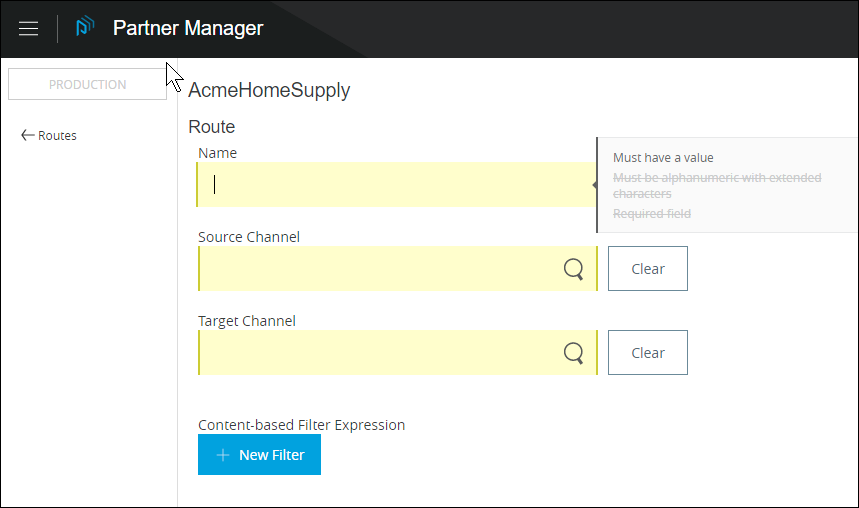This screenshot has height=508, width=859.
Task: Select the PRODUCTION environment button
Action: 87,85
